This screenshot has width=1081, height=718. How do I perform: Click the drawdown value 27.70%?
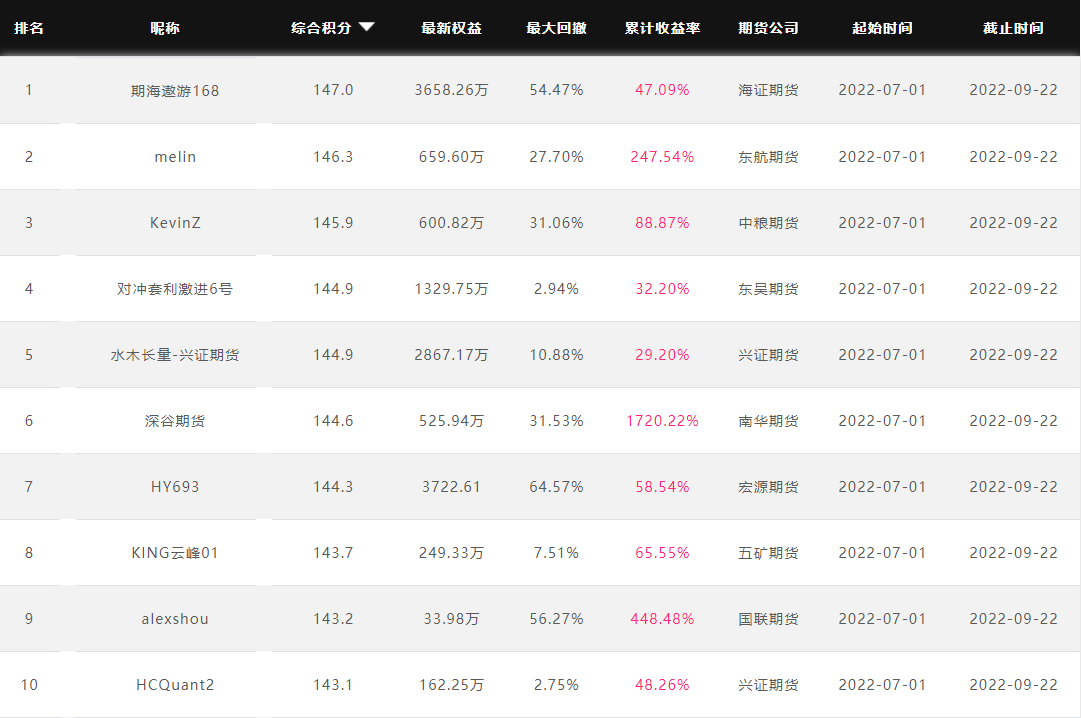click(556, 157)
